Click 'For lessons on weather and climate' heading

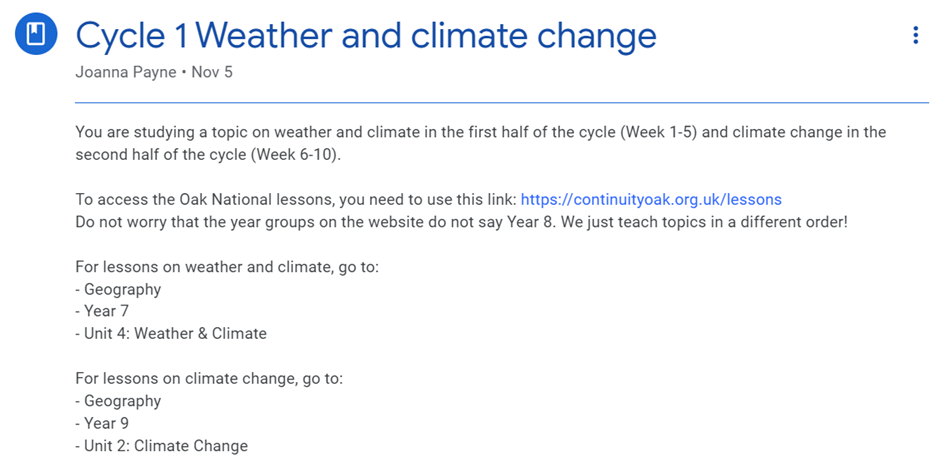click(227, 267)
